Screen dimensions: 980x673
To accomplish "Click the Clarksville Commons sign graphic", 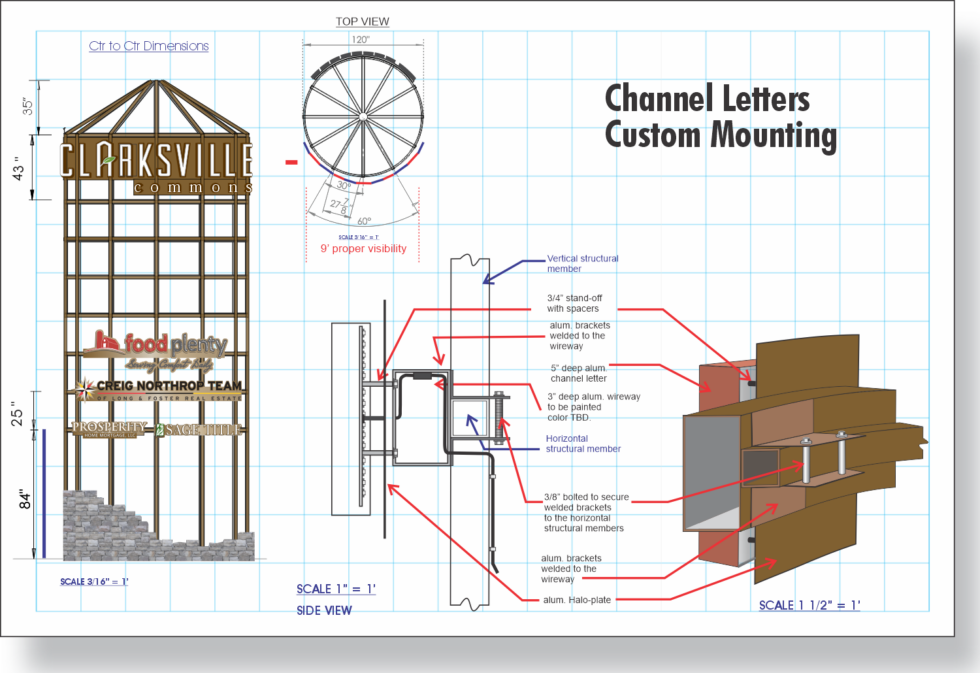I will [x=156, y=167].
